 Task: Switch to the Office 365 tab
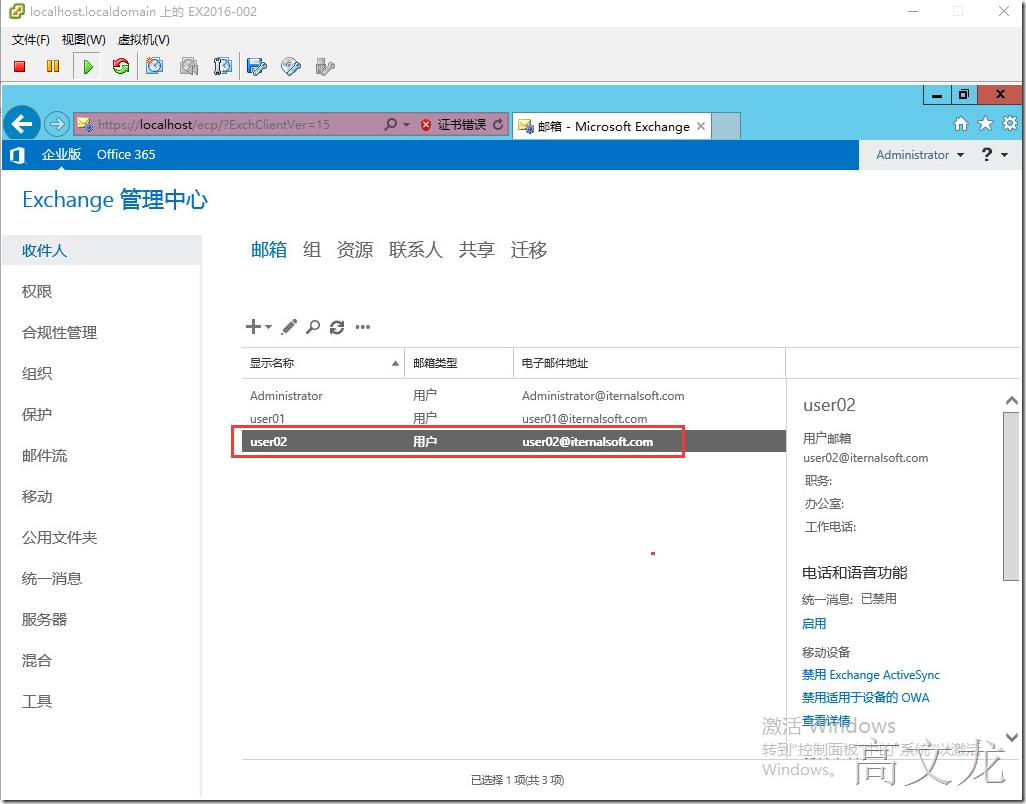[126, 154]
